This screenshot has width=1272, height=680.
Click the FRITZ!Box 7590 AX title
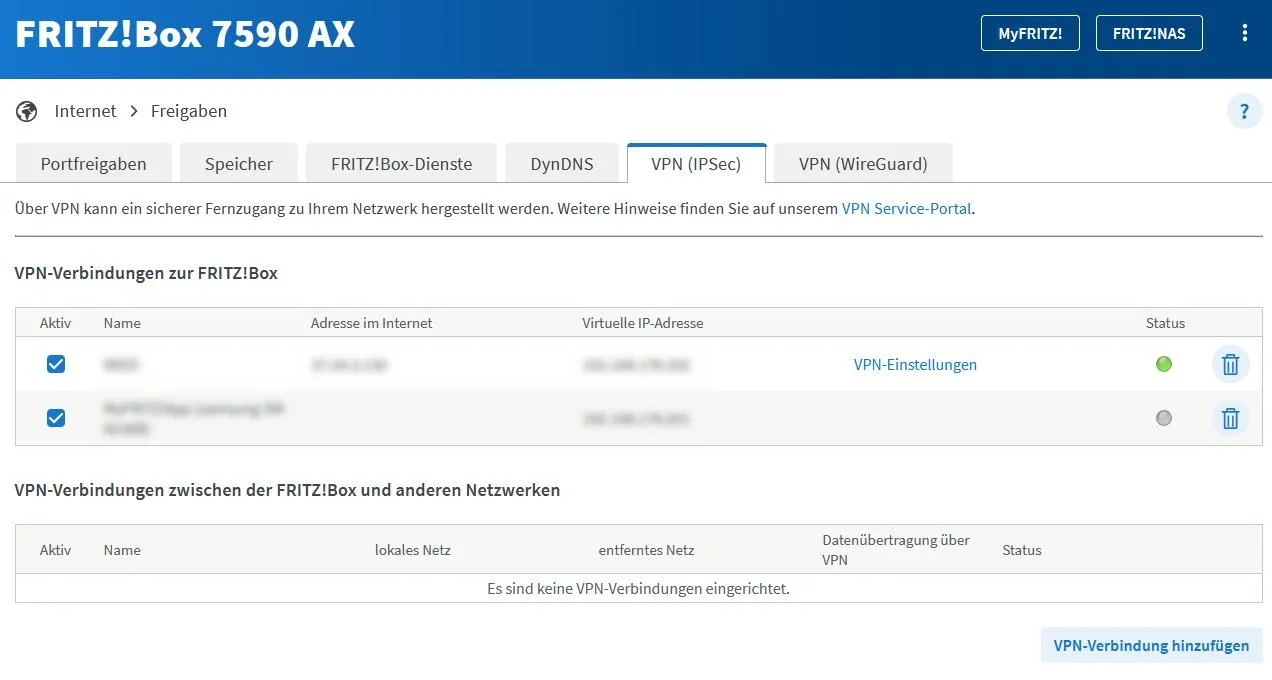click(185, 34)
